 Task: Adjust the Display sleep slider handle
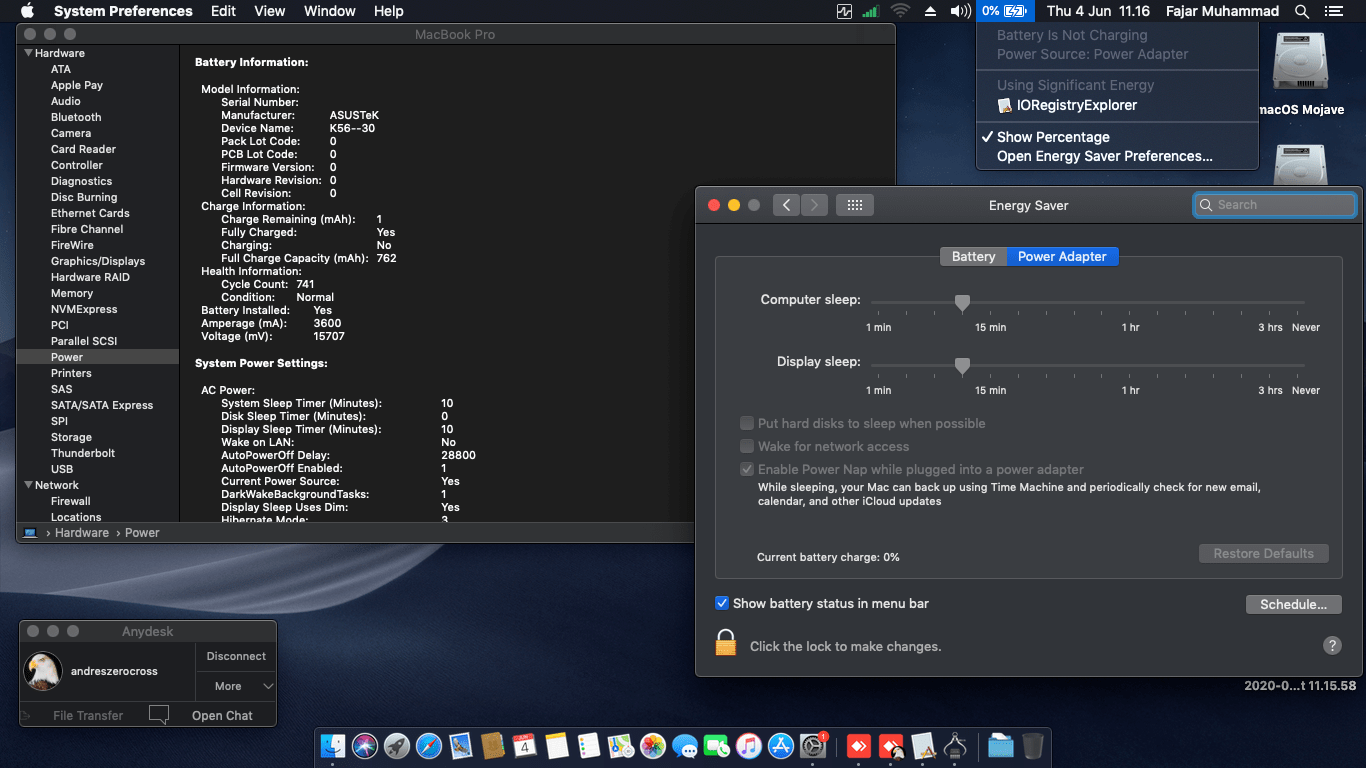(x=962, y=366)
